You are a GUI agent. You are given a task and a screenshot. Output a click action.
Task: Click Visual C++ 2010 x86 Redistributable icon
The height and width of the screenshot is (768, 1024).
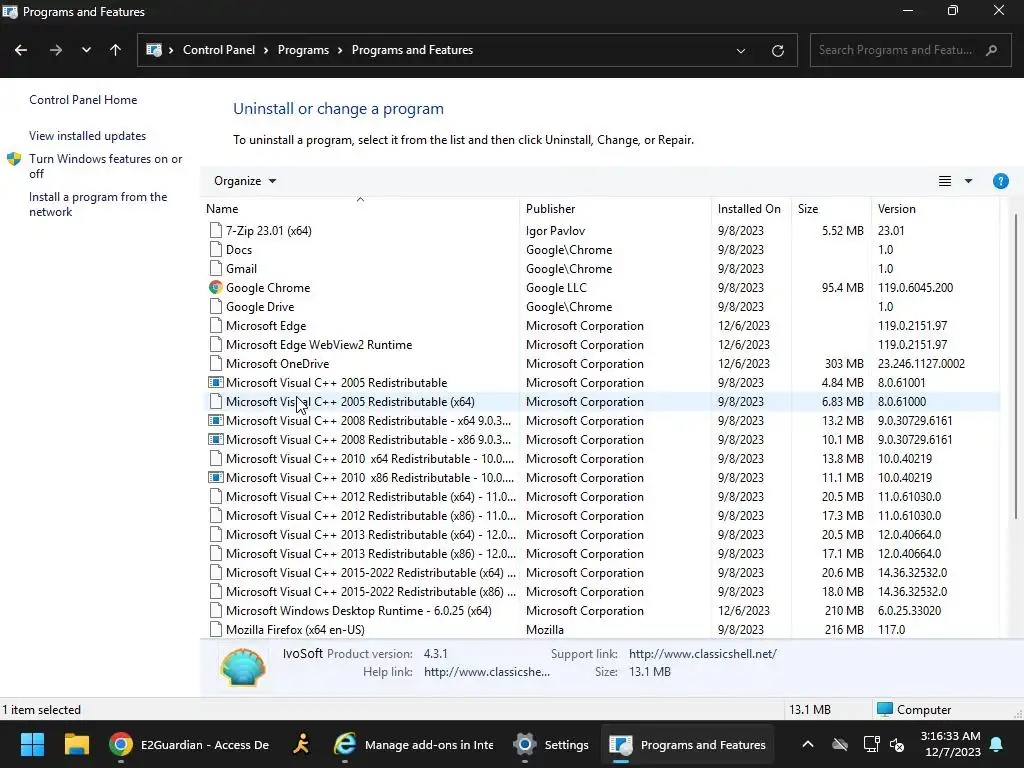coord(216,477)
